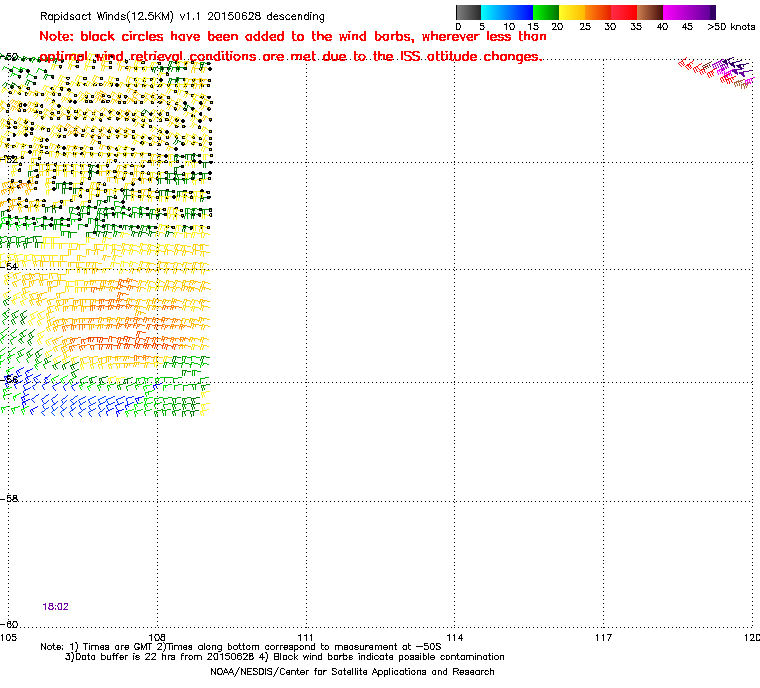Click the brown 35-40 knots color band
This screenshot has width=760, height=688.
[649, 12]
